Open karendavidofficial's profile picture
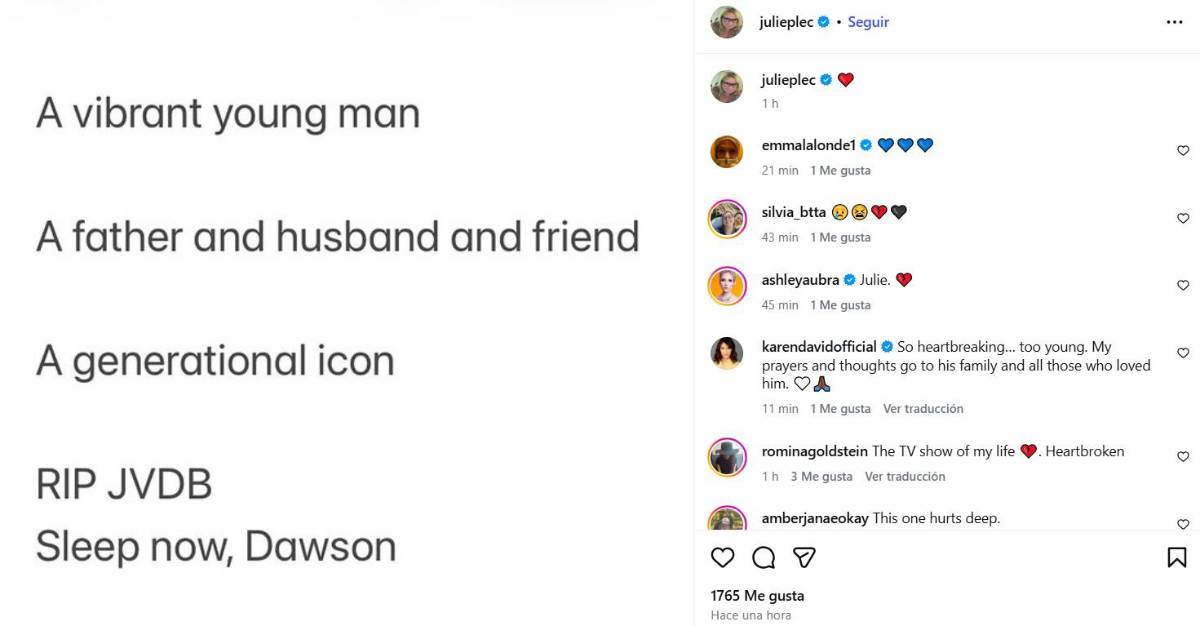 (726, 349)
